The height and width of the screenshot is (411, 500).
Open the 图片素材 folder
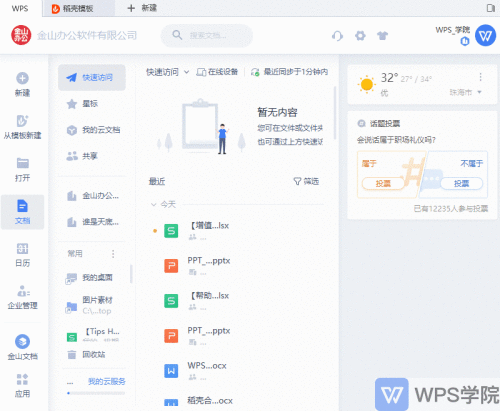point(89,305)
